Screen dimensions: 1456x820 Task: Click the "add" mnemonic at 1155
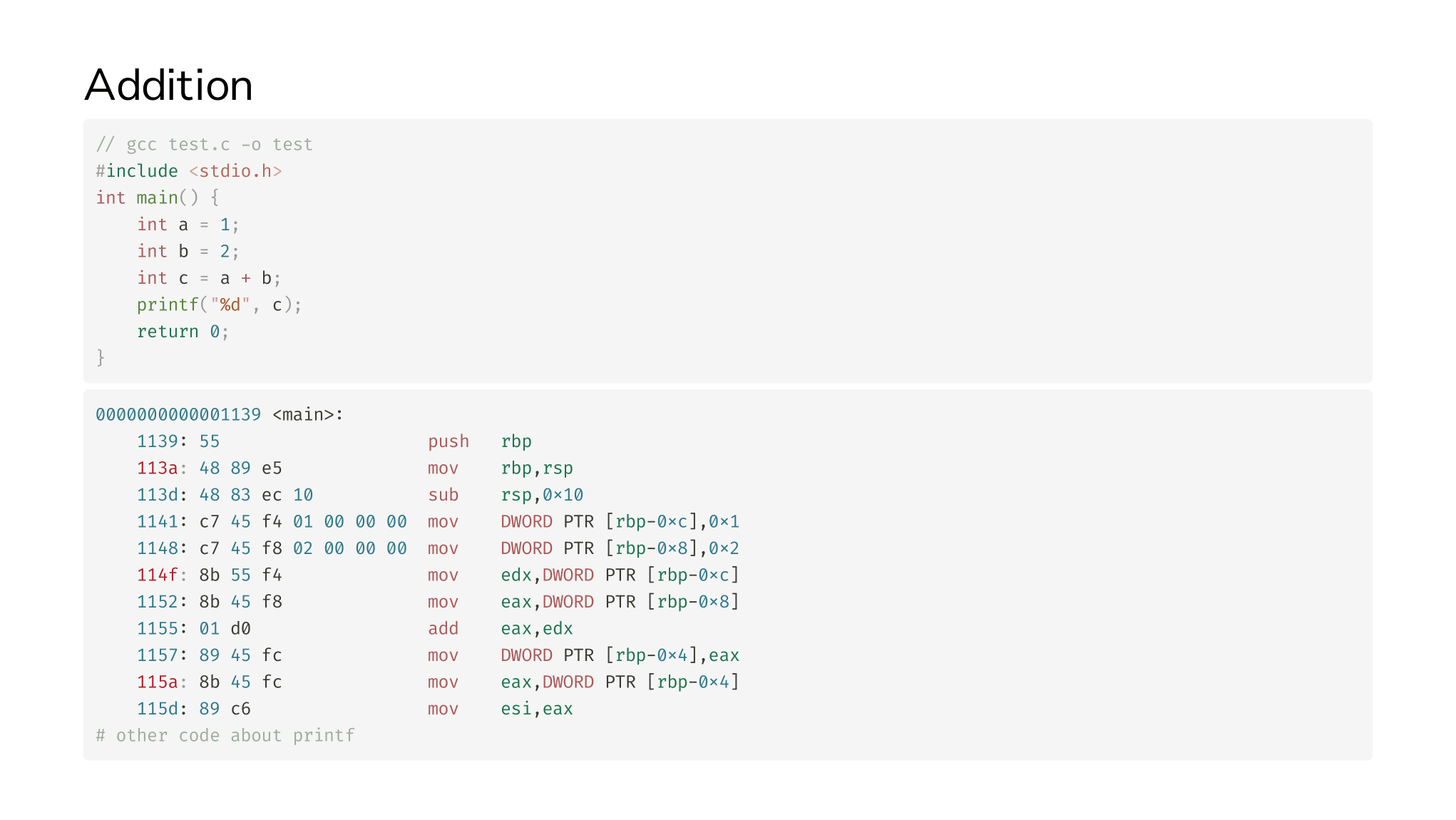[444, 628]
